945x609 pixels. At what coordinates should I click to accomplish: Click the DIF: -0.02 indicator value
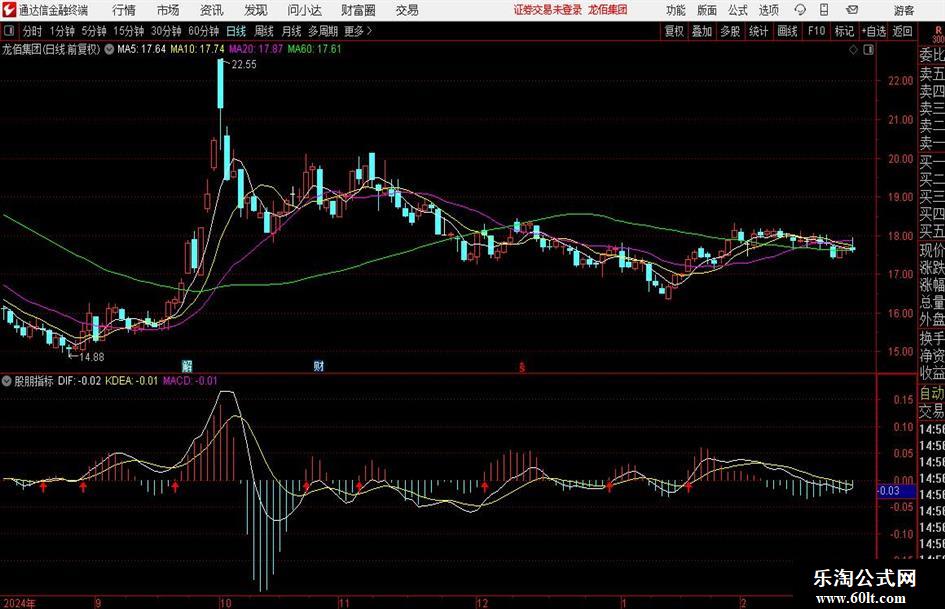[80, 381]
